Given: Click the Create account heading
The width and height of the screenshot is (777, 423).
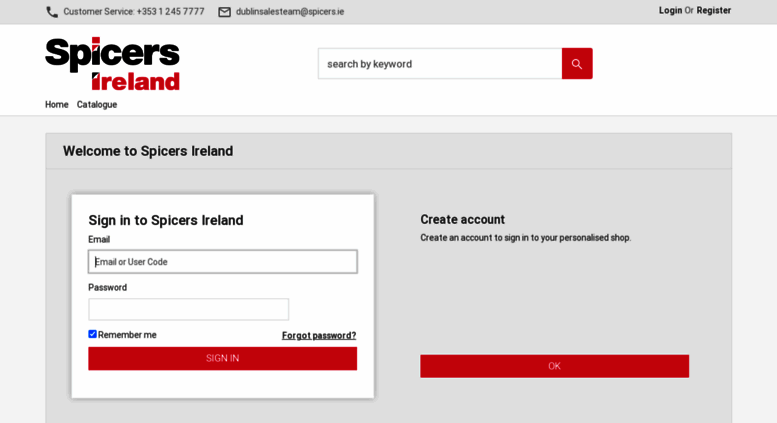Looking at the screenshot, I should click(x=462, y=219).
